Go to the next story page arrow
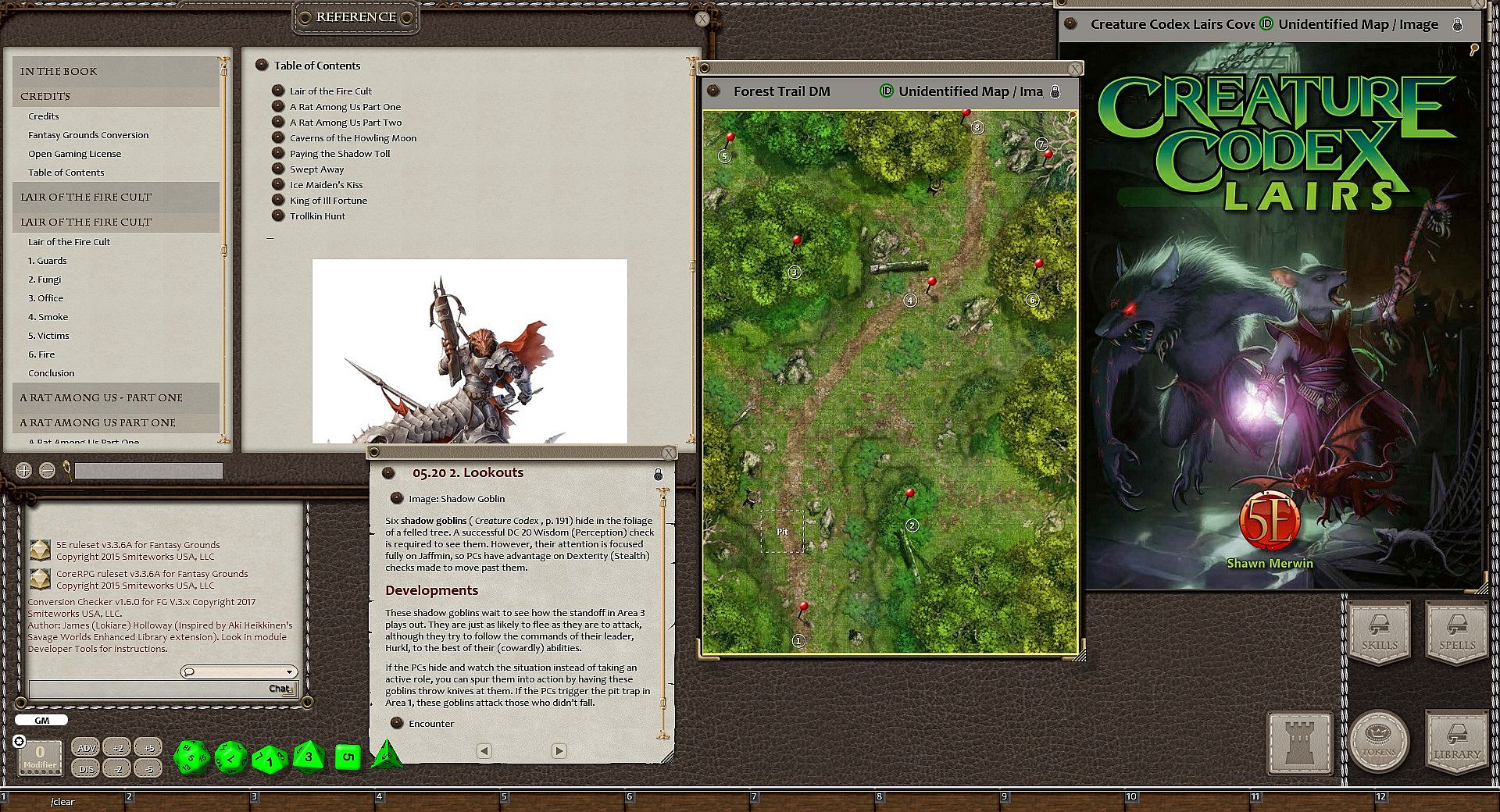The height and width of the screenshot is (812, 1500). (x=559, y=751)
